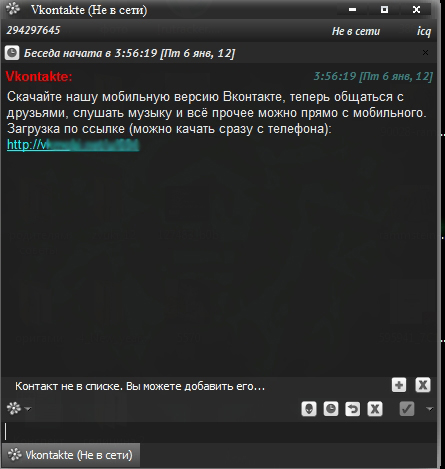
Task: Click the clock icon beside 'Беседа начата'
Action: pyautogui.click(x=12, y=53)
